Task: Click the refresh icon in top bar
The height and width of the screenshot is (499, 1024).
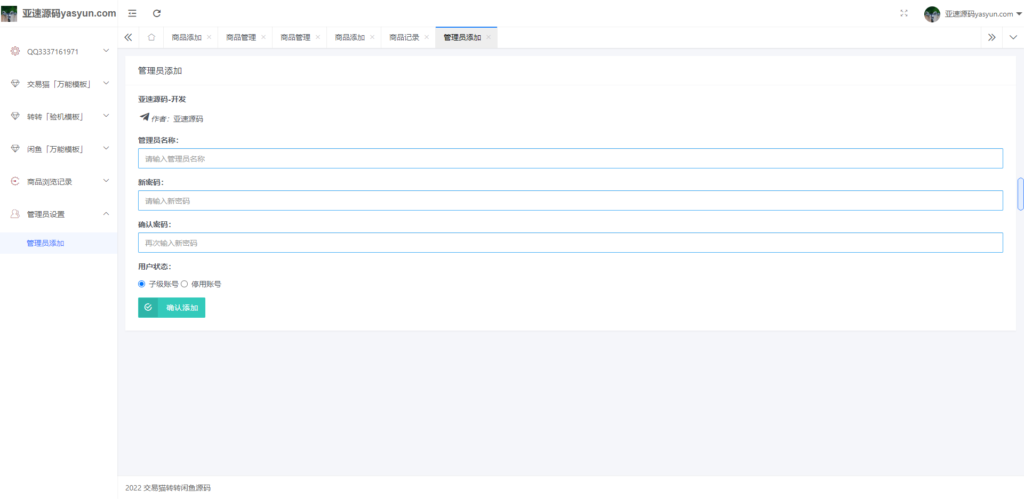Action: (157, 13)
